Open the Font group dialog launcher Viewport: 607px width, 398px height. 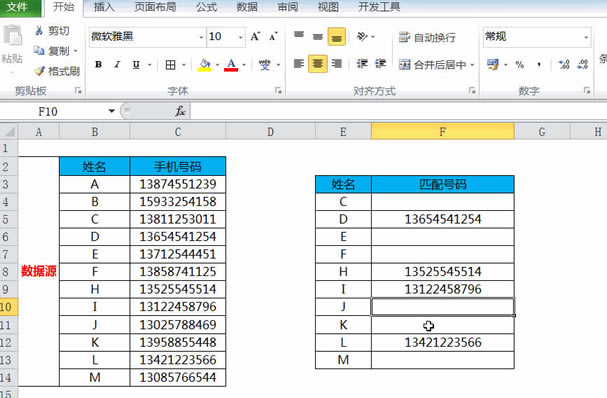pyautogui.click(x=278, y=90)
